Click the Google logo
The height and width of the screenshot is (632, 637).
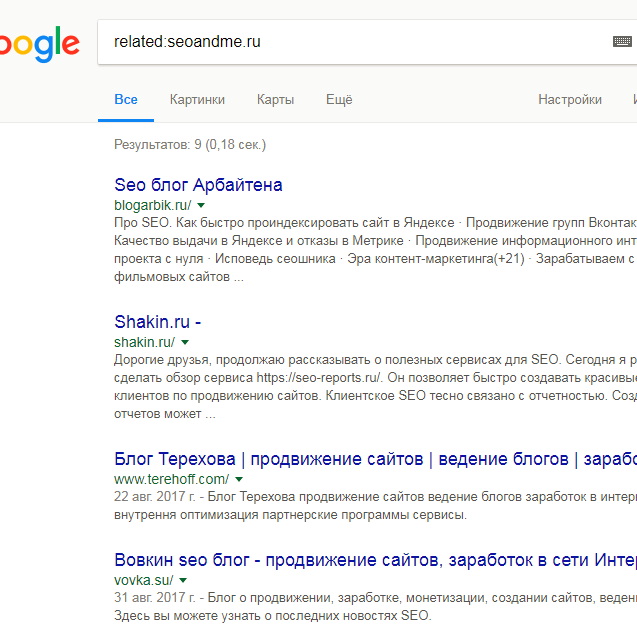(39, 44)
